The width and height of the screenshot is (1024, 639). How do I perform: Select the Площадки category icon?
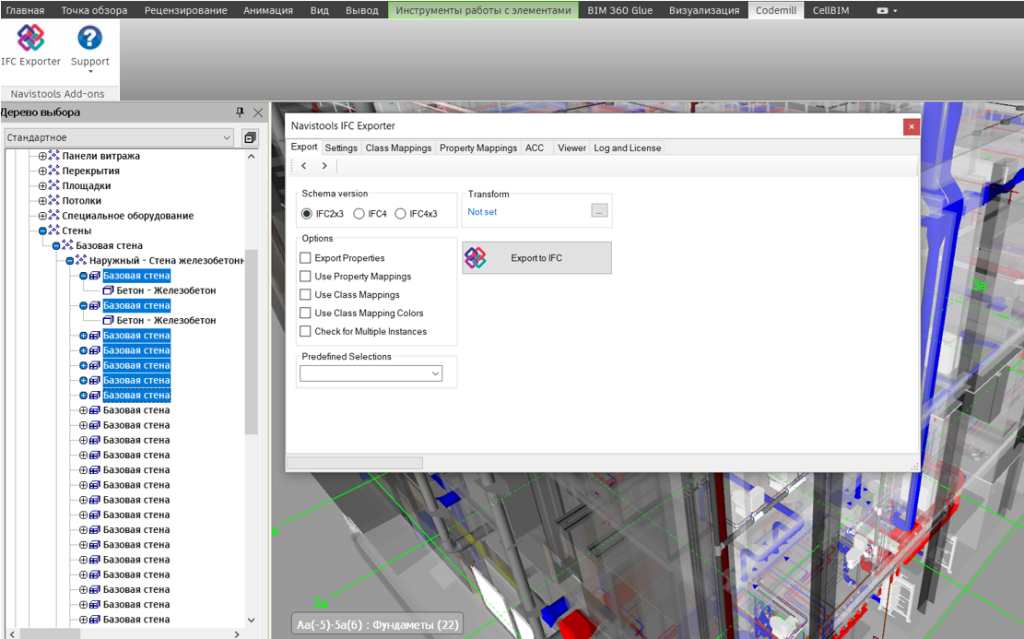click(x=54, y=186)
